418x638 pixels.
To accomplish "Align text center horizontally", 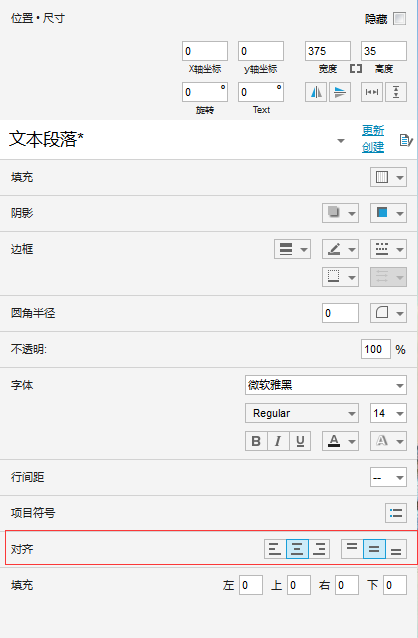I will tap(297, 549).
